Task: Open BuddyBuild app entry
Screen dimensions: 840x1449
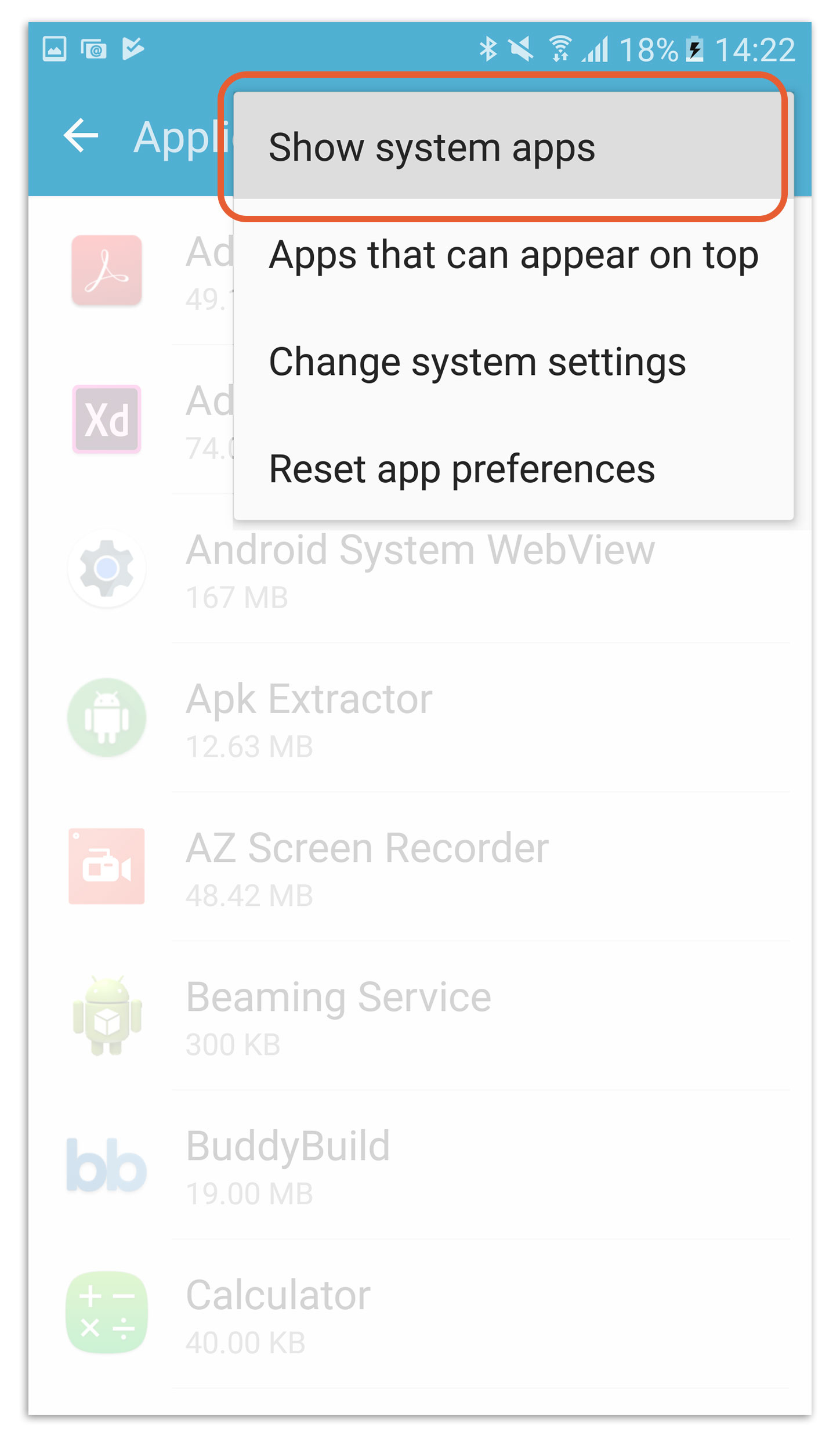Action: 420,1165
